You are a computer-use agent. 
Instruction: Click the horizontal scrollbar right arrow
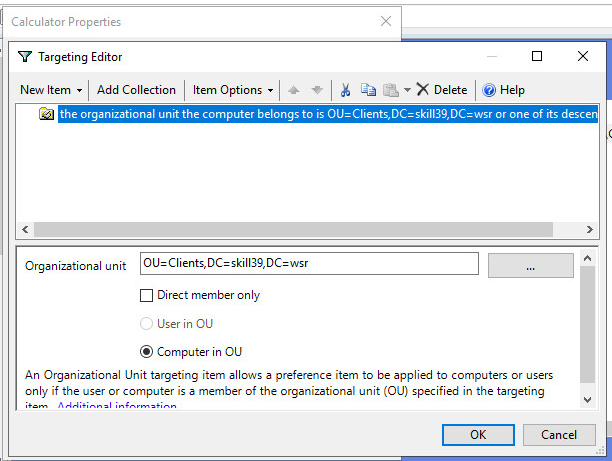[590, 230]
